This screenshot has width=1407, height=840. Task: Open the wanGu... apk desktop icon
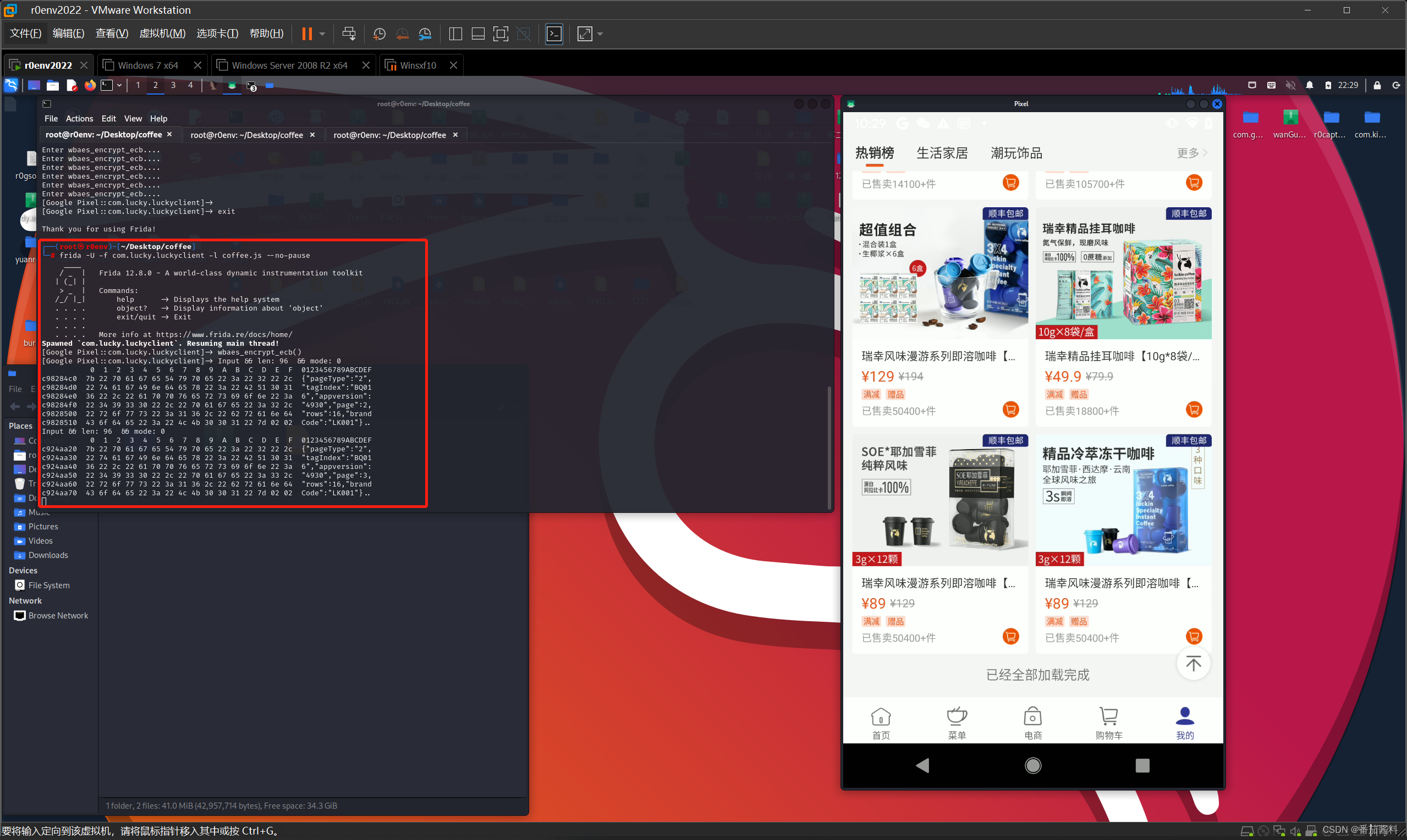pos(1290,124)
